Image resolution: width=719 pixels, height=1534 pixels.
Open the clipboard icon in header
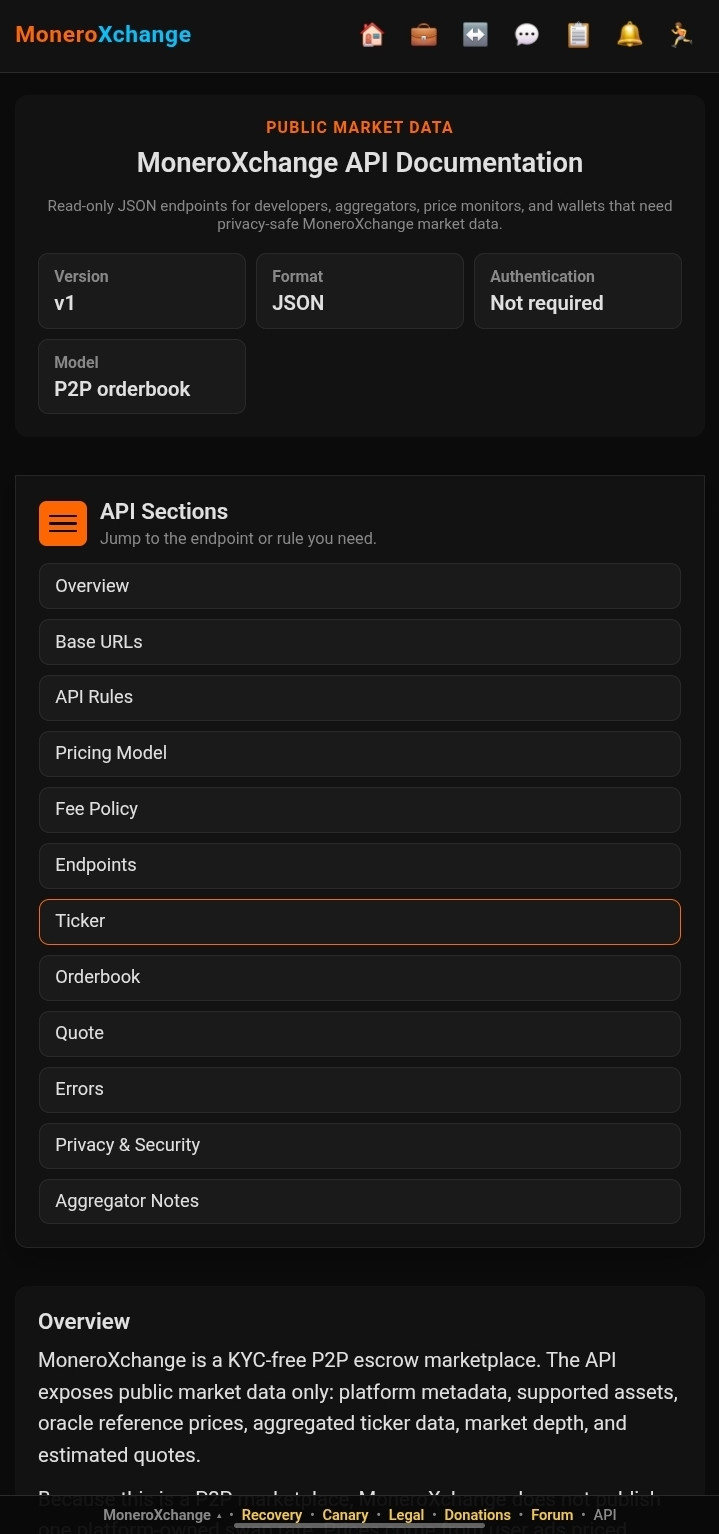[x=578, y=35]
